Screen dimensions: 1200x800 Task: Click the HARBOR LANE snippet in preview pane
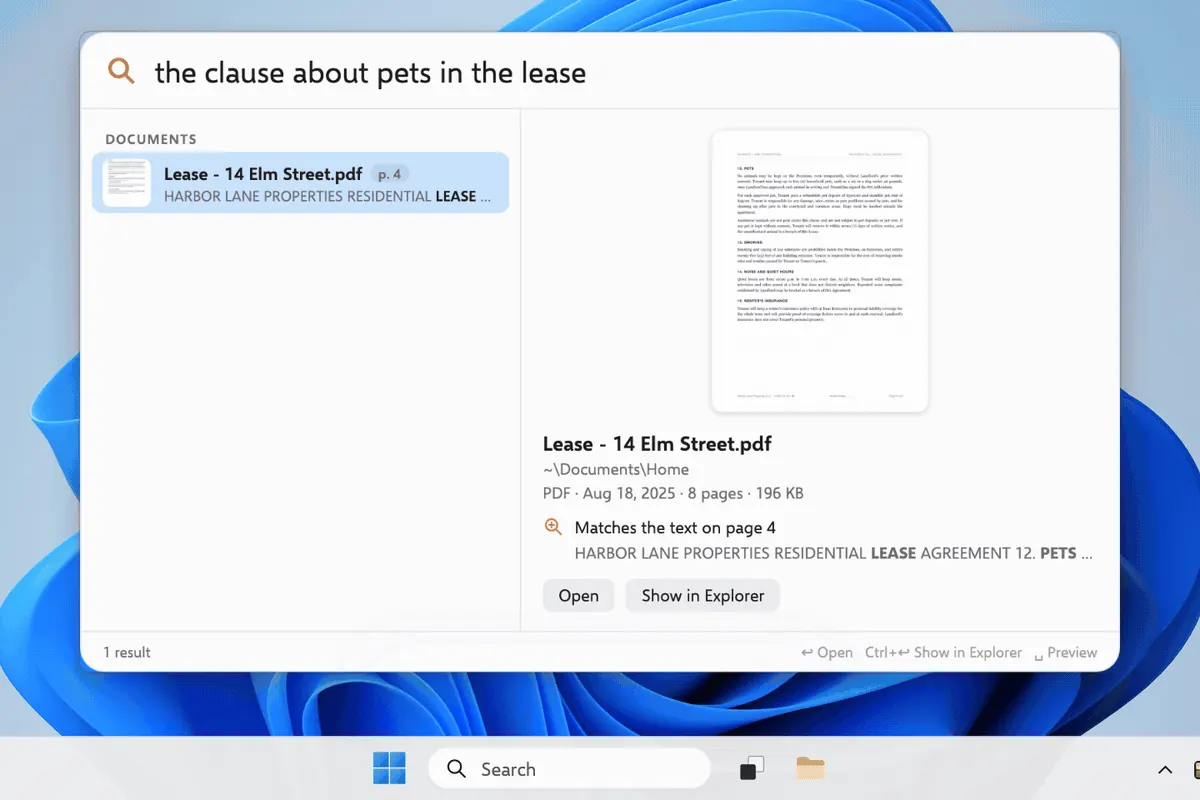[833, 552]
